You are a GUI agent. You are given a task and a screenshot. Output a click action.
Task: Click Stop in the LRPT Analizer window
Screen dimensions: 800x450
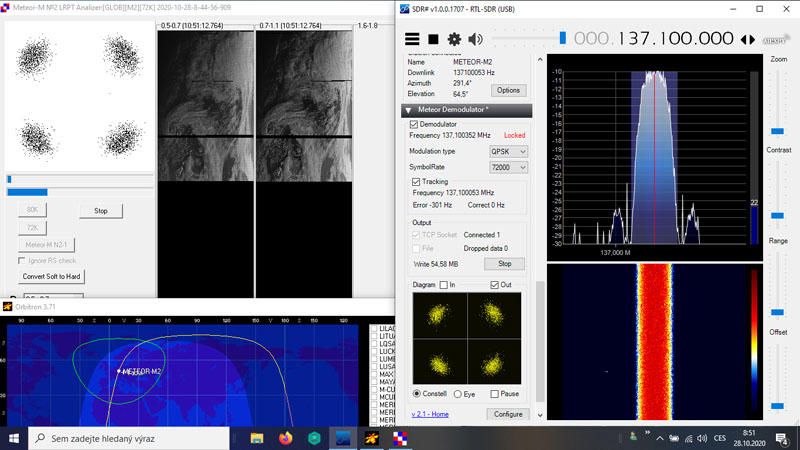point(101,211)
